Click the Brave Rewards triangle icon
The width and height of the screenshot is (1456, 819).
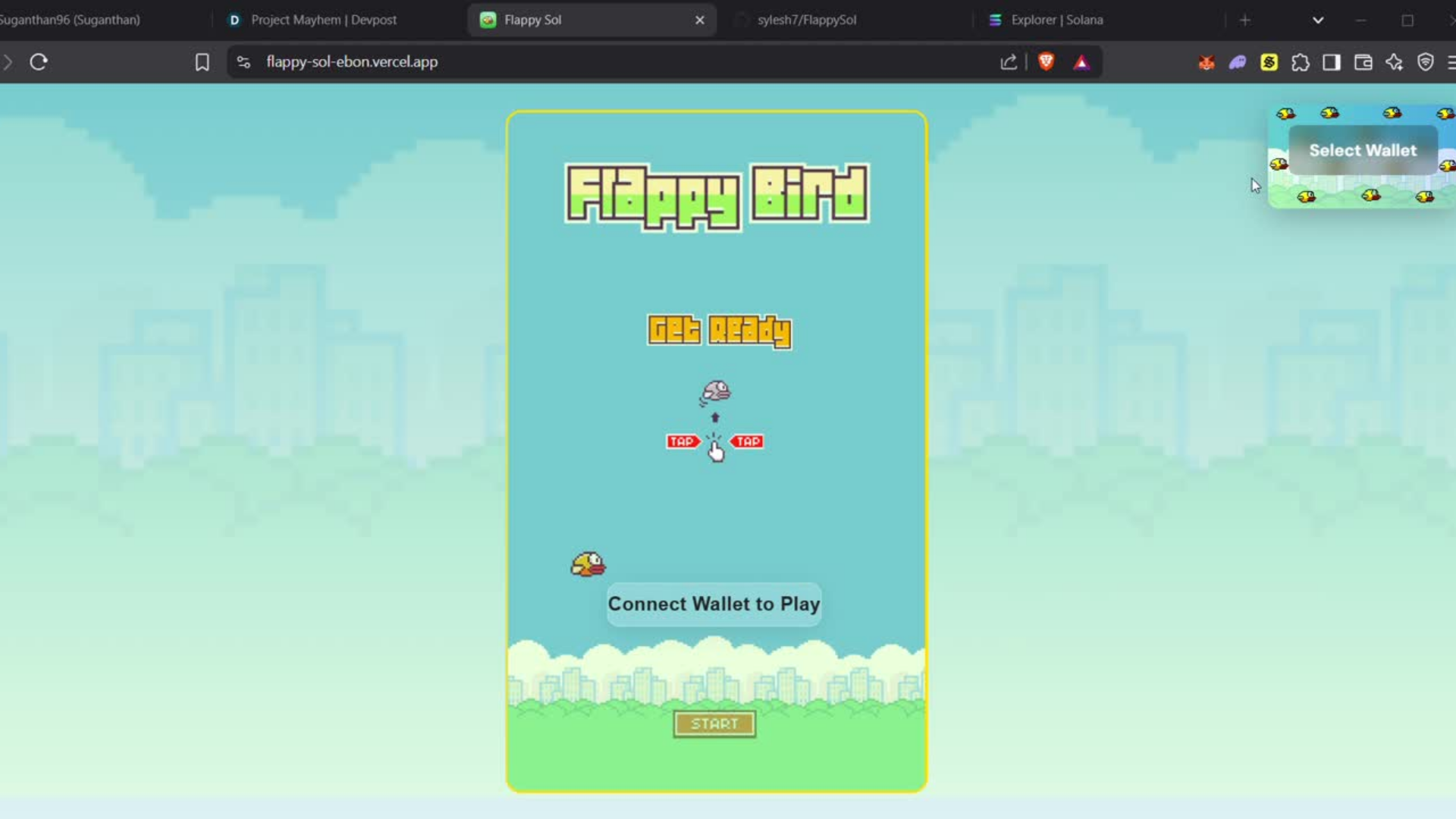click(1081, 62)
